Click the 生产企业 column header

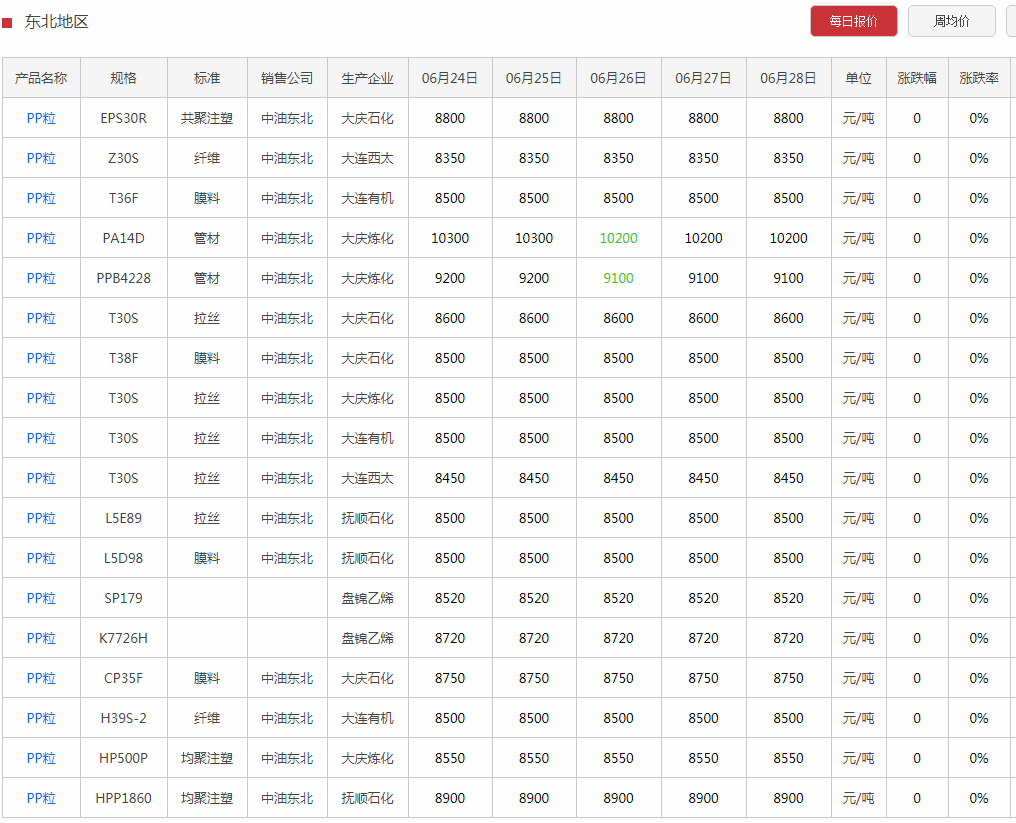tap(367, 78)
